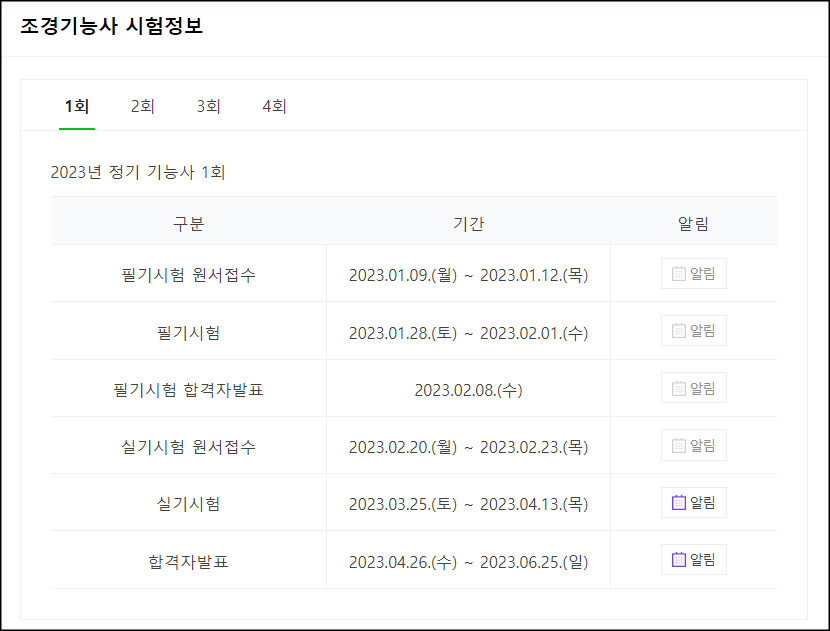Click the date range 2023.02.20.(월) ~ 2023.02.23.(목)
Screen dimensions: 830x631
pos(468,447)
